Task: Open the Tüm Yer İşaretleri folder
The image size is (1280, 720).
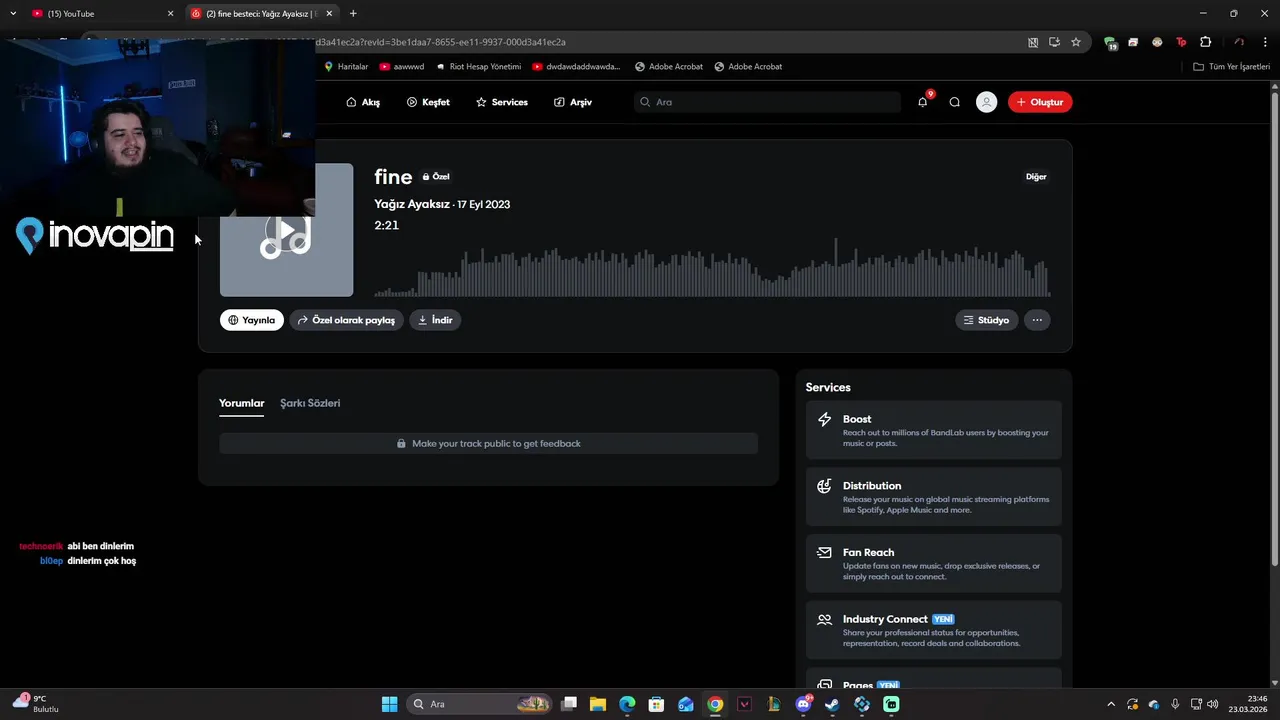Action: pos(1232,67)
